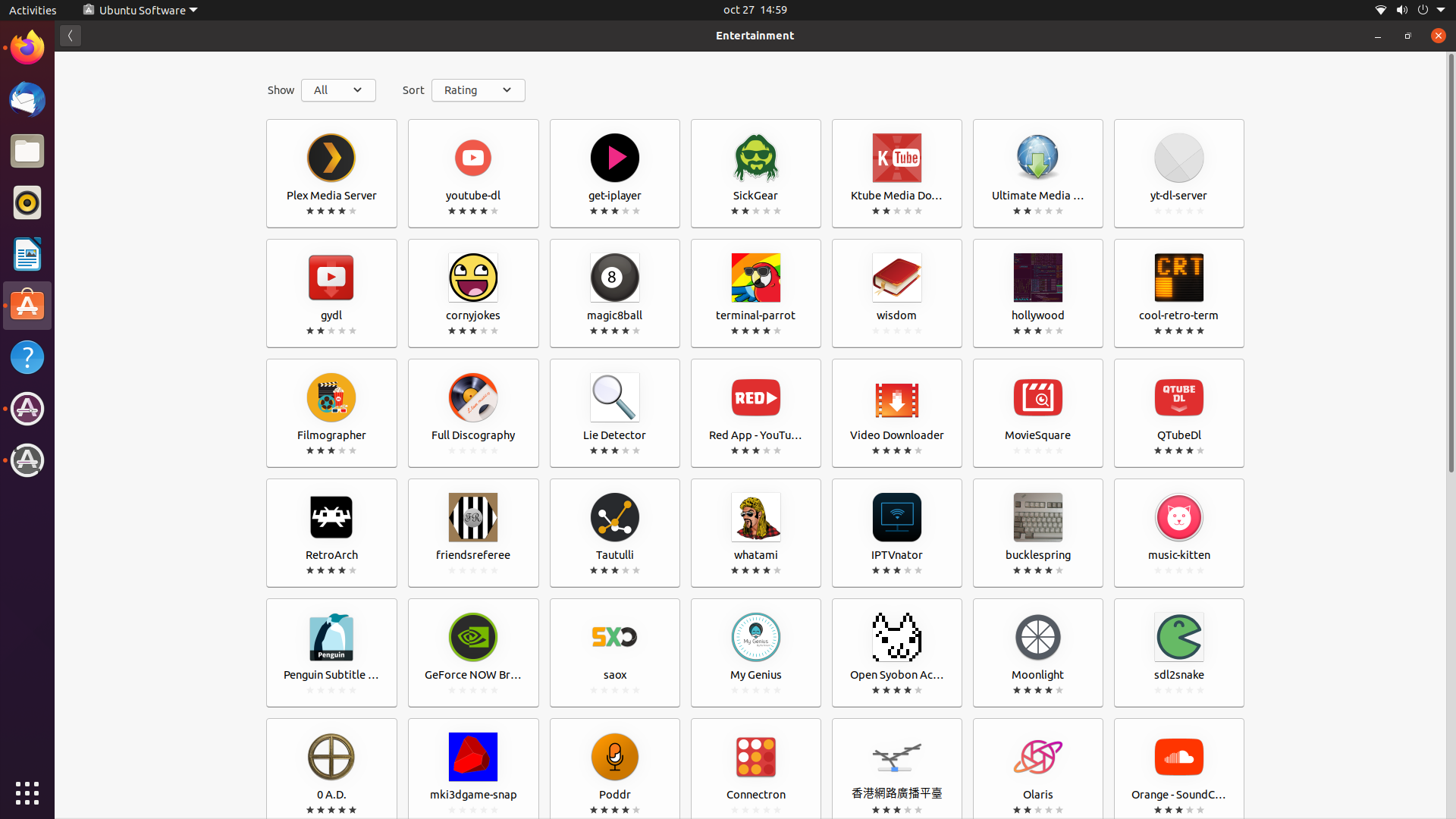Open the clock and calendar panel
1456x819 pixels.
point(755,10)
